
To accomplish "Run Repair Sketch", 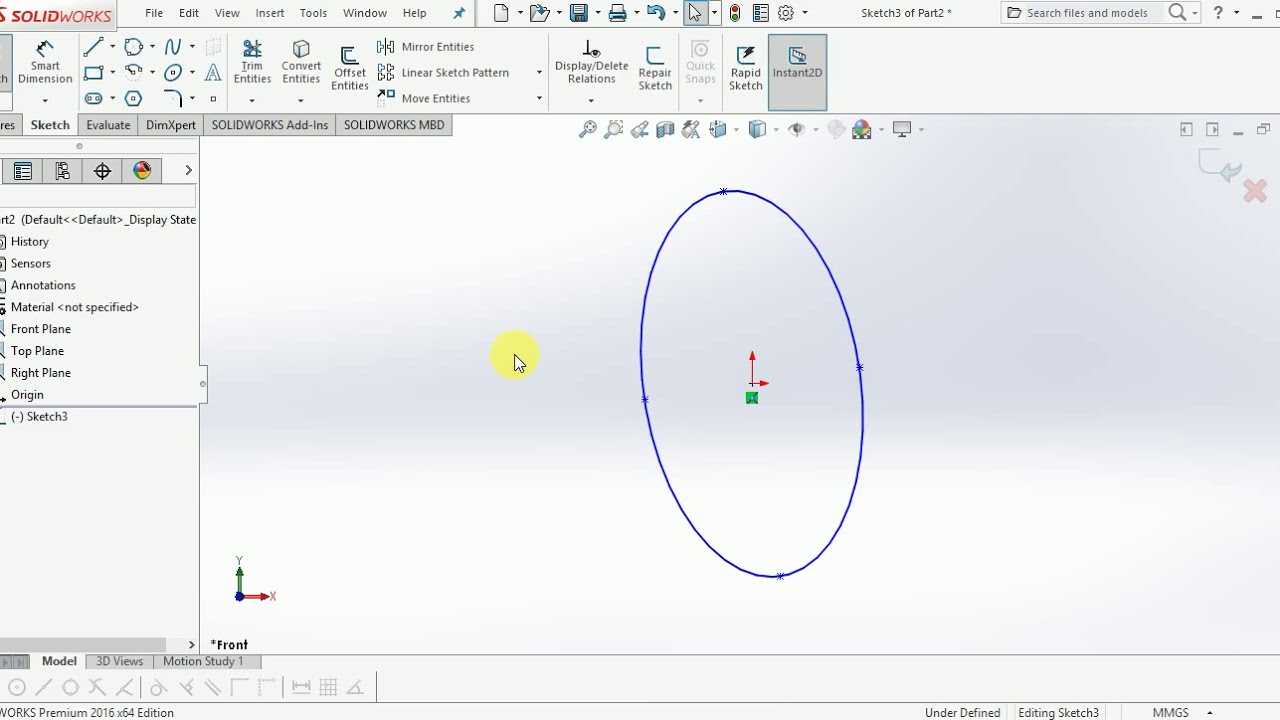I will click(655, 69).
